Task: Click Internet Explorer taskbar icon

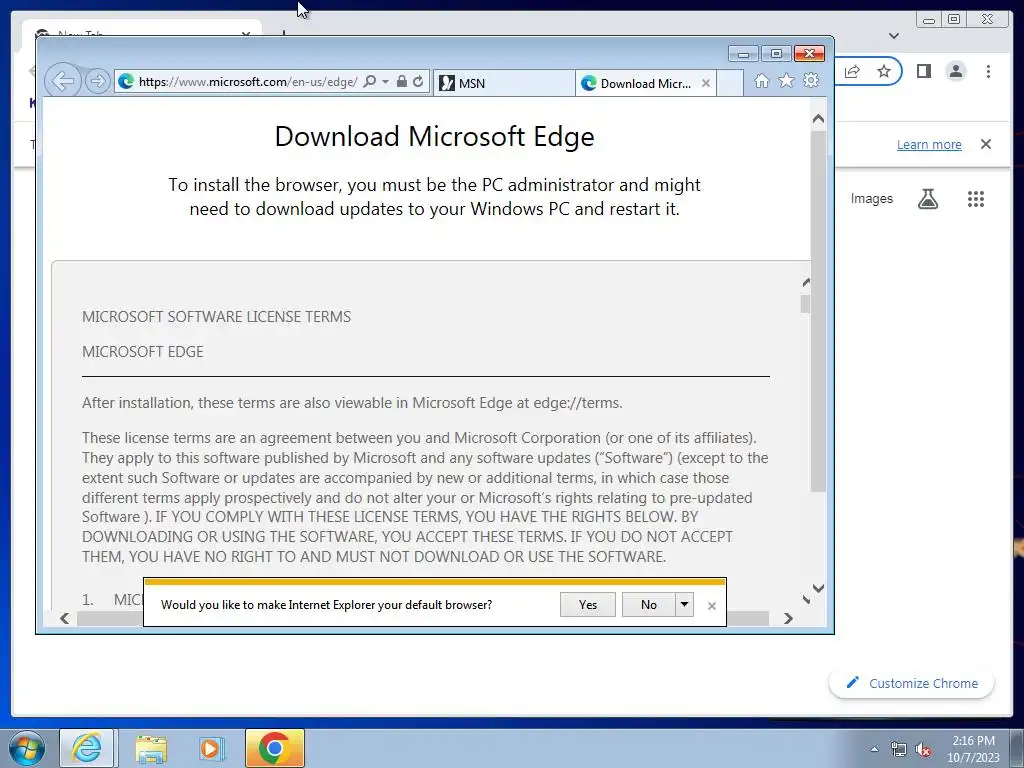Action: coord(87,748)
